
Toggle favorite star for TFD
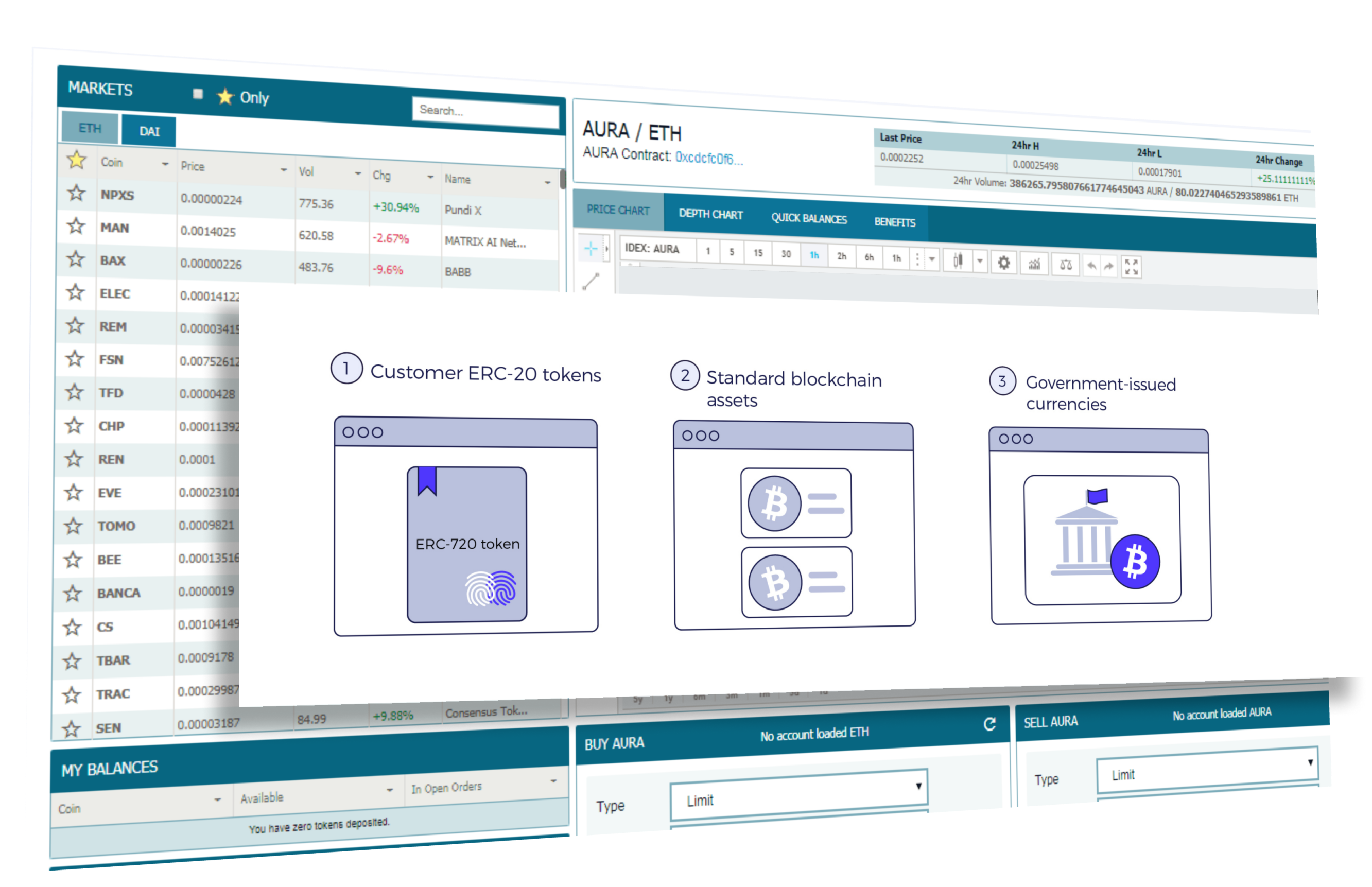[x=74, y=392]
